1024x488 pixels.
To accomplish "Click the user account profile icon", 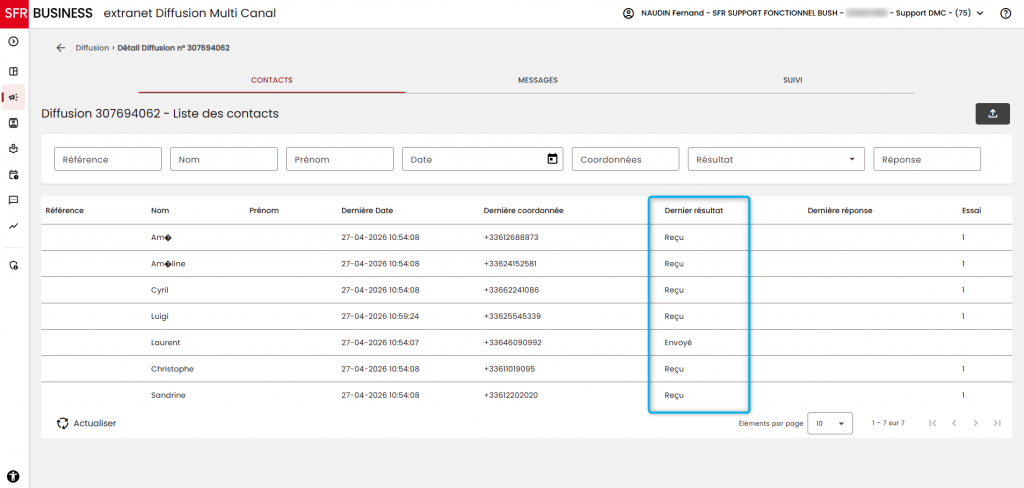I will (x=628, y=14).
